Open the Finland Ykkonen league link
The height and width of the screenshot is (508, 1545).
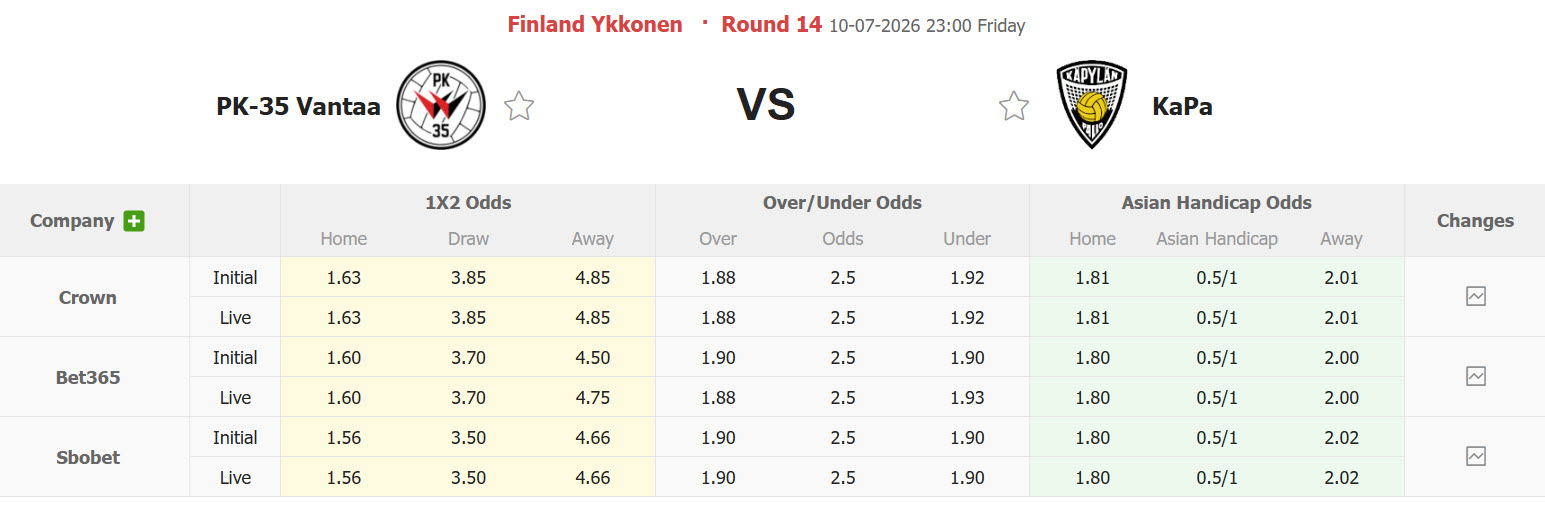click(595, 25)
